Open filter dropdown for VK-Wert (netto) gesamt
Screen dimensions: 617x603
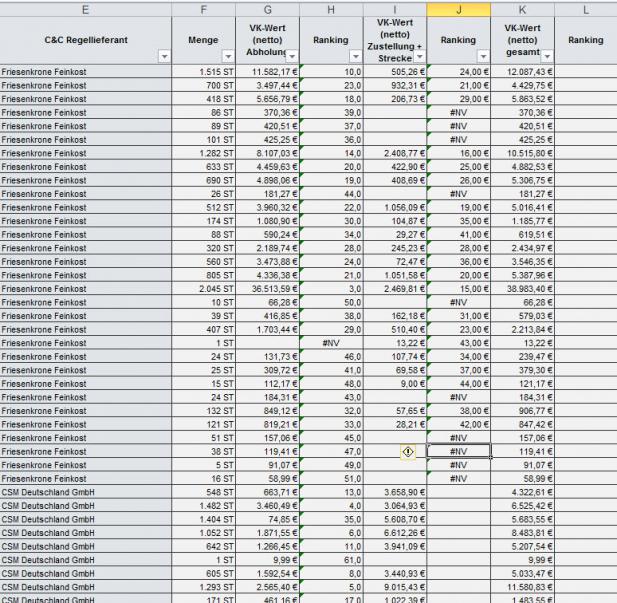547,57
